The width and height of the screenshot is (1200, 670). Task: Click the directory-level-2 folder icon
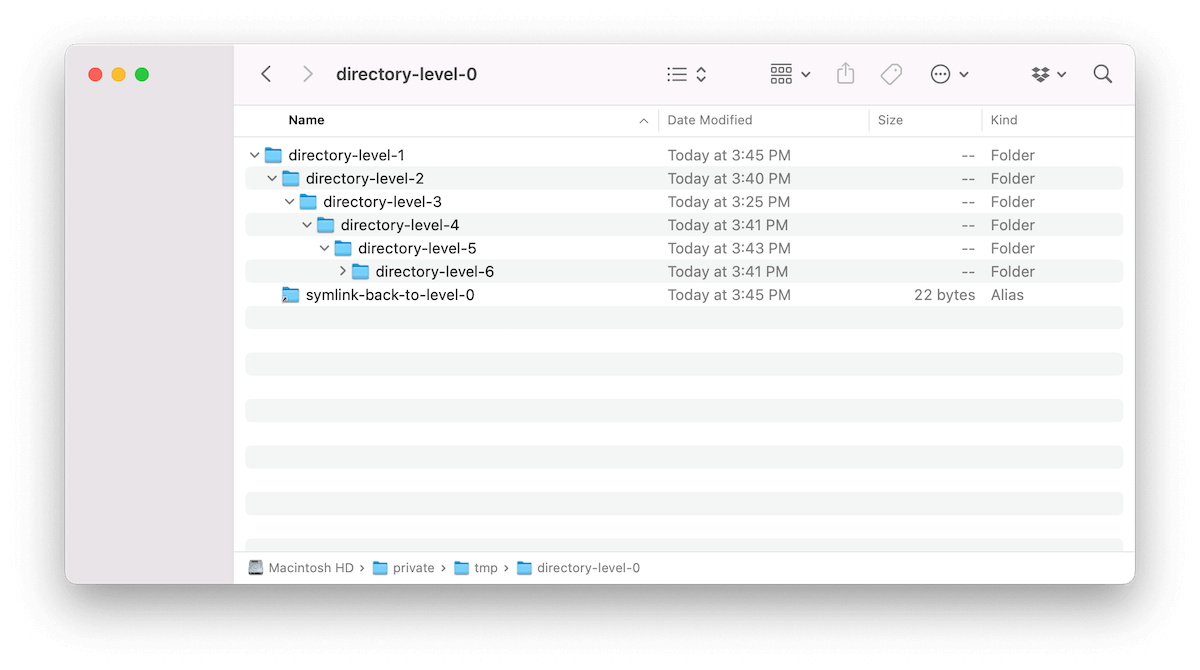pos(291,178)
